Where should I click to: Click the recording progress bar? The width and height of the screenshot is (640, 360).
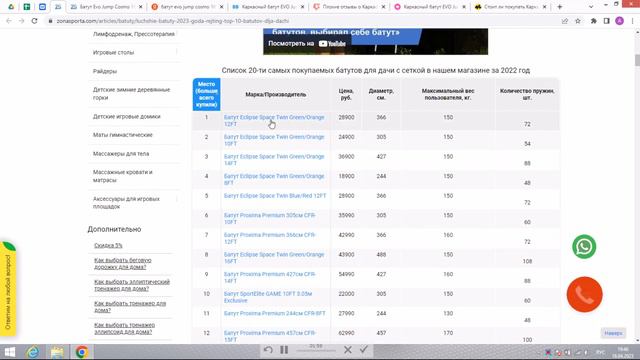316,350
